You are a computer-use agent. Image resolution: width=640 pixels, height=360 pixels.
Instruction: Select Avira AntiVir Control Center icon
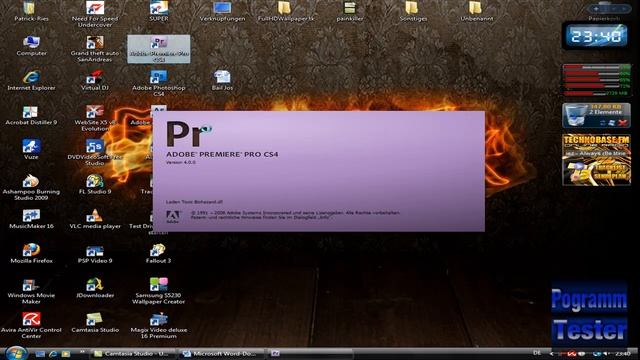pos(31,326)
